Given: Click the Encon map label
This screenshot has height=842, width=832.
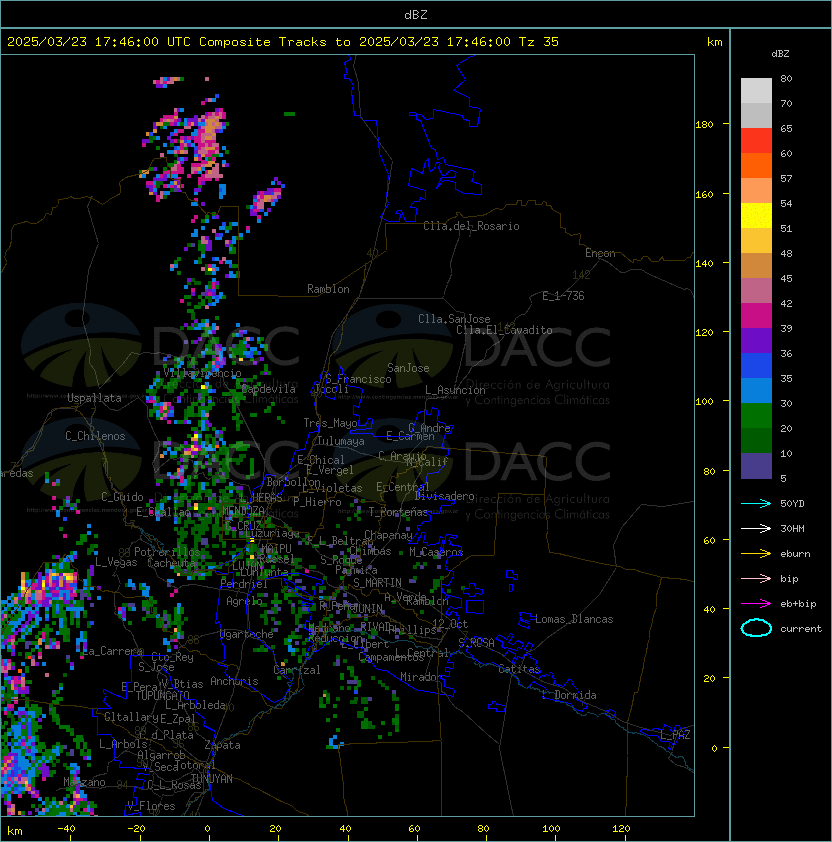Looking at the screenshot, I should (x=600, y=253).
